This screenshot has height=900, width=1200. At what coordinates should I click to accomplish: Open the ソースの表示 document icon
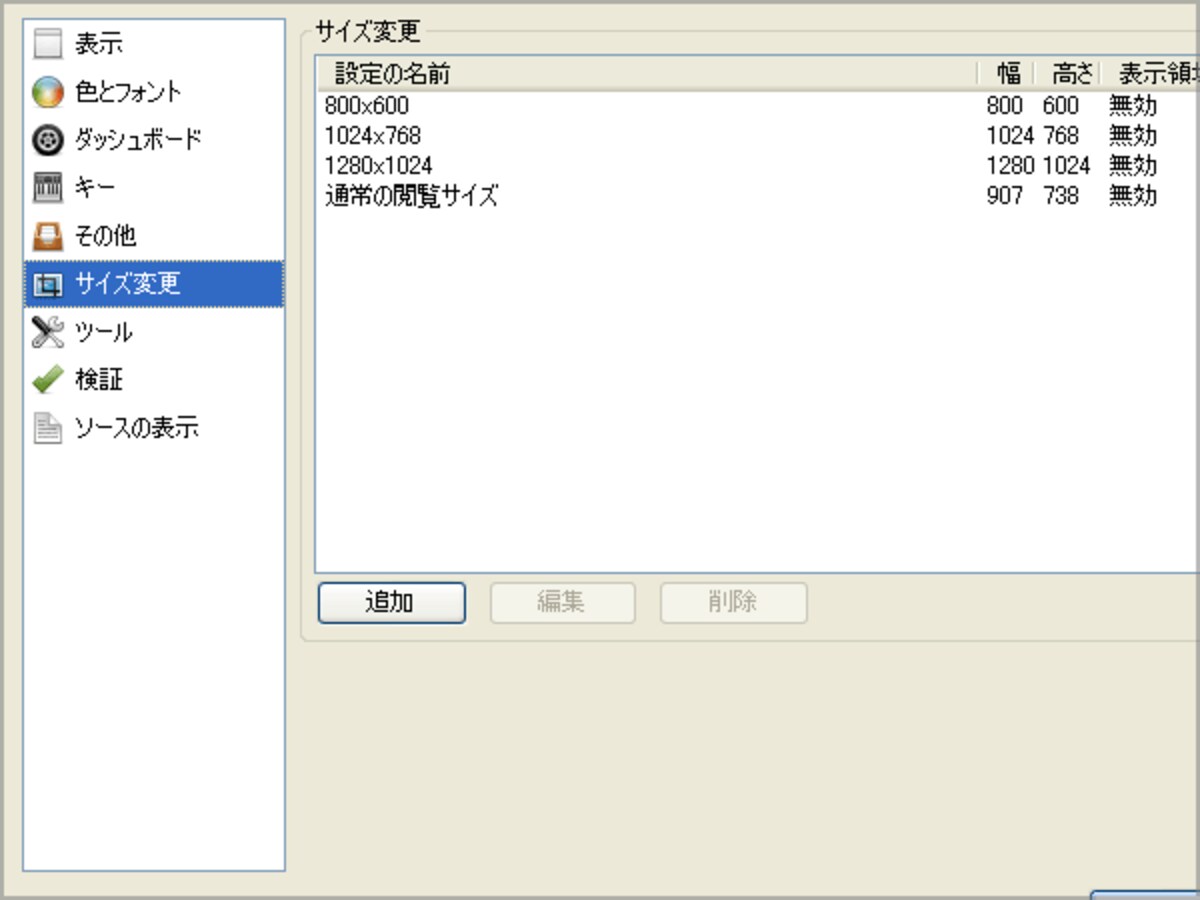[47, 428]
